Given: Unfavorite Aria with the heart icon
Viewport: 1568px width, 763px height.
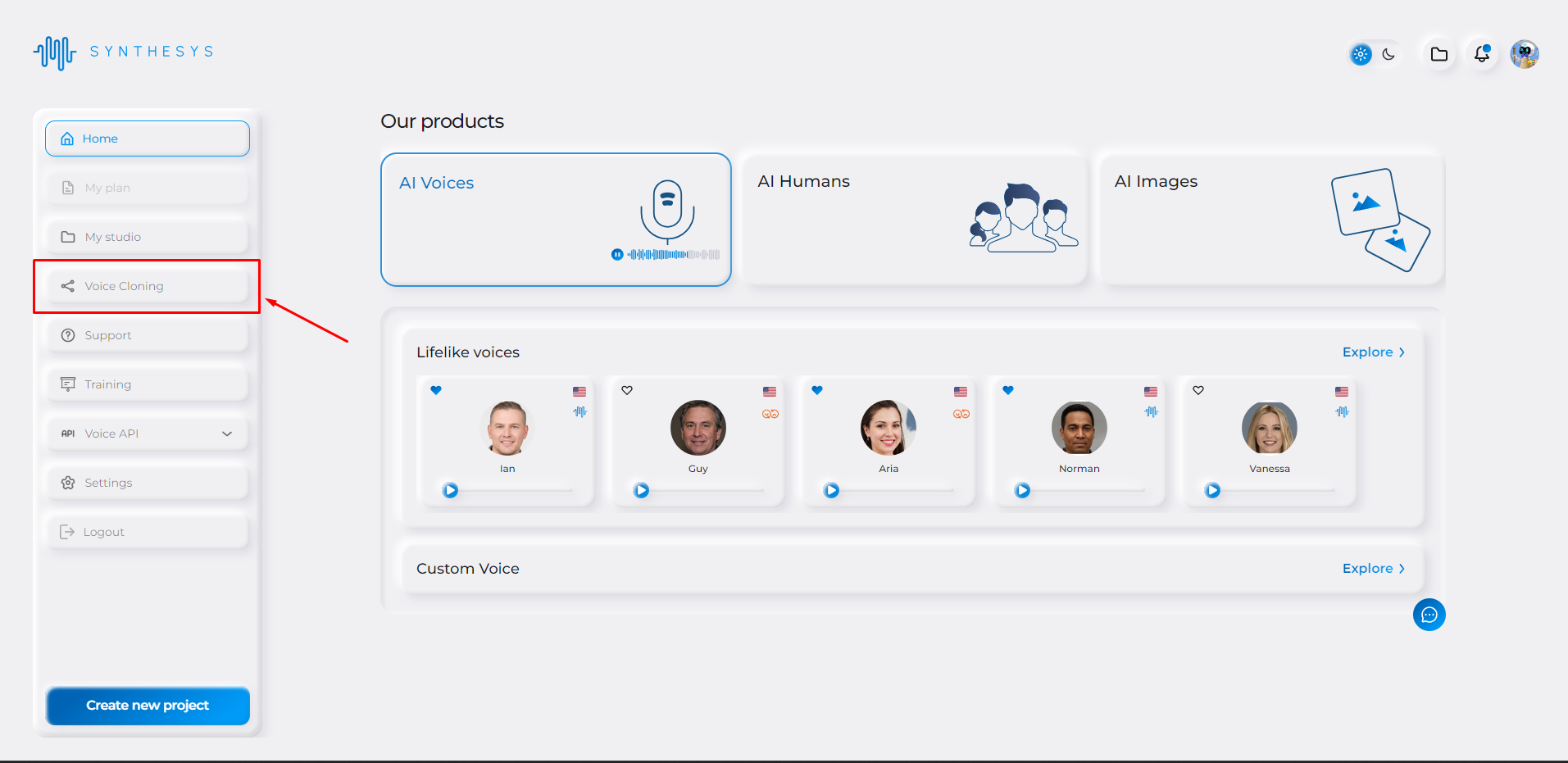Looking at the screenshot, I should [817, 390].
